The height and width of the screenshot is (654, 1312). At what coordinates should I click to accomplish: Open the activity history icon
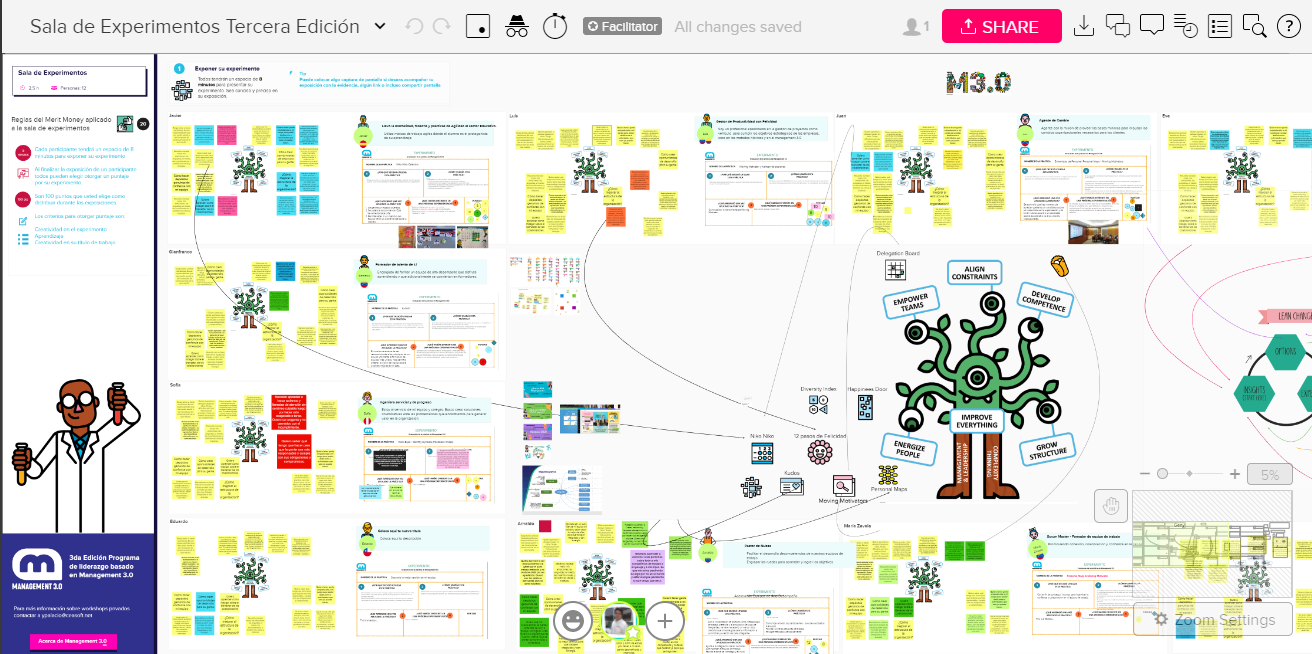click(x=1185, y=27)
